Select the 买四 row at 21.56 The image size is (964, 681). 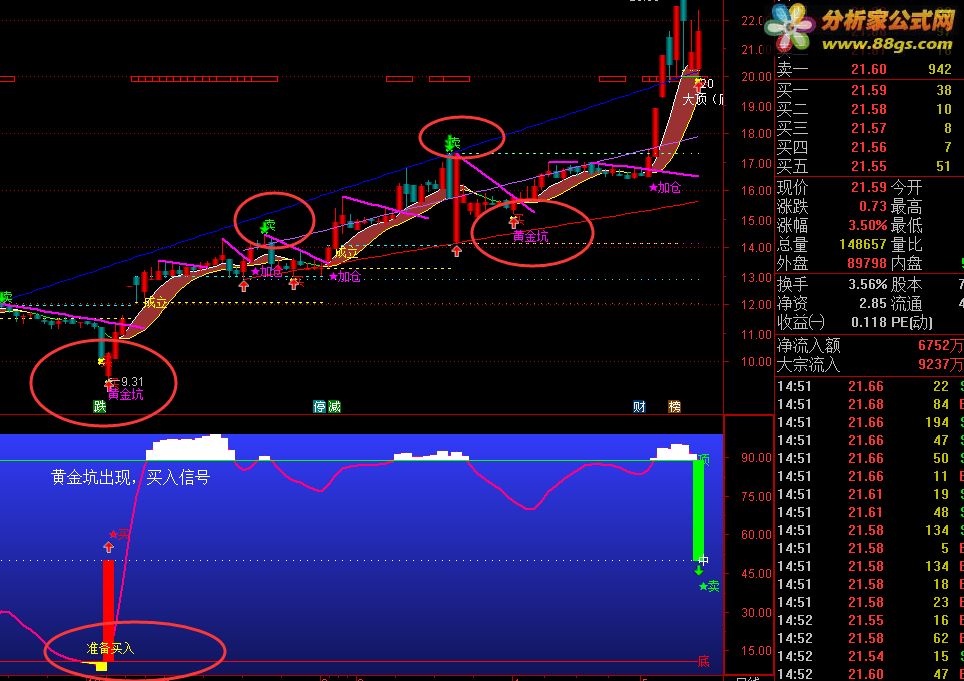tap(867, 148)
